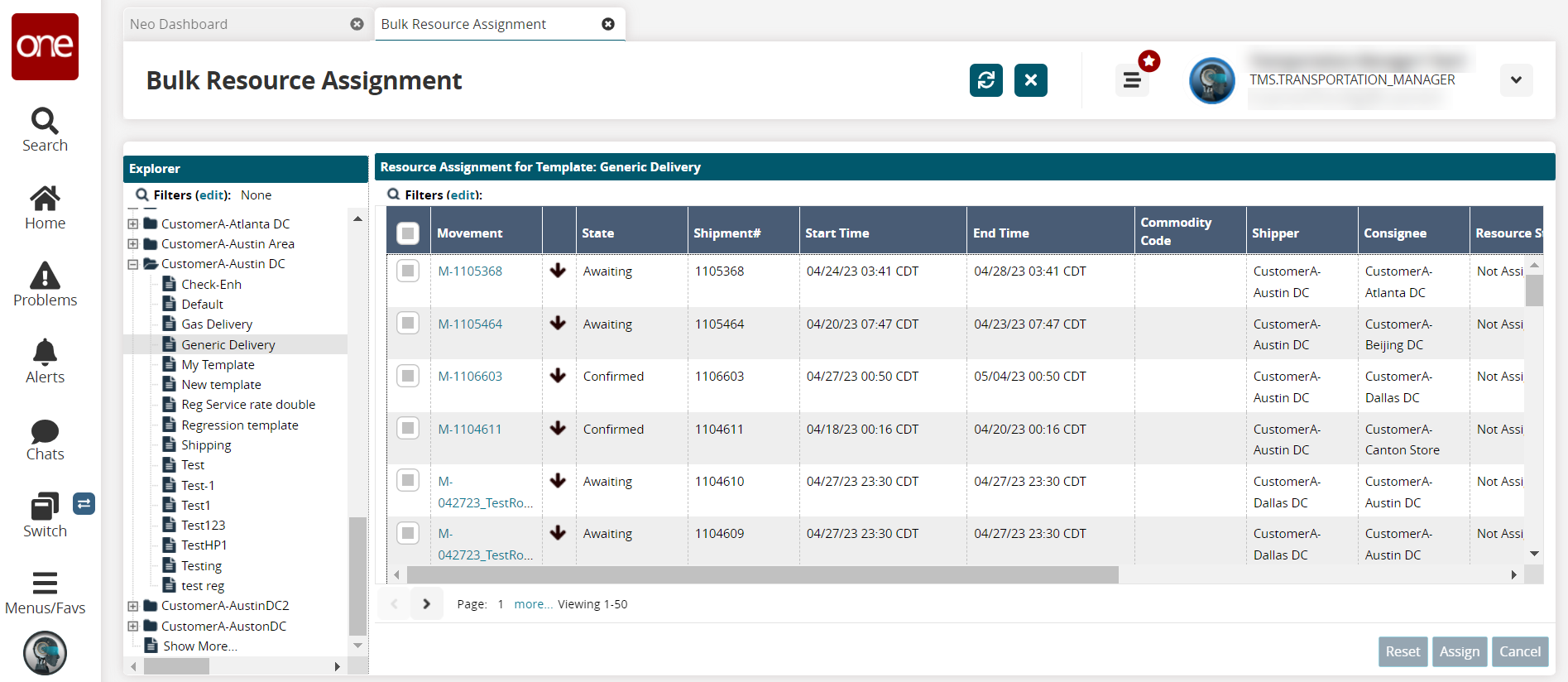This screenshot has width=1568, height=682.
Task: Click the more... pages link
Action: (x=534, y=604)
